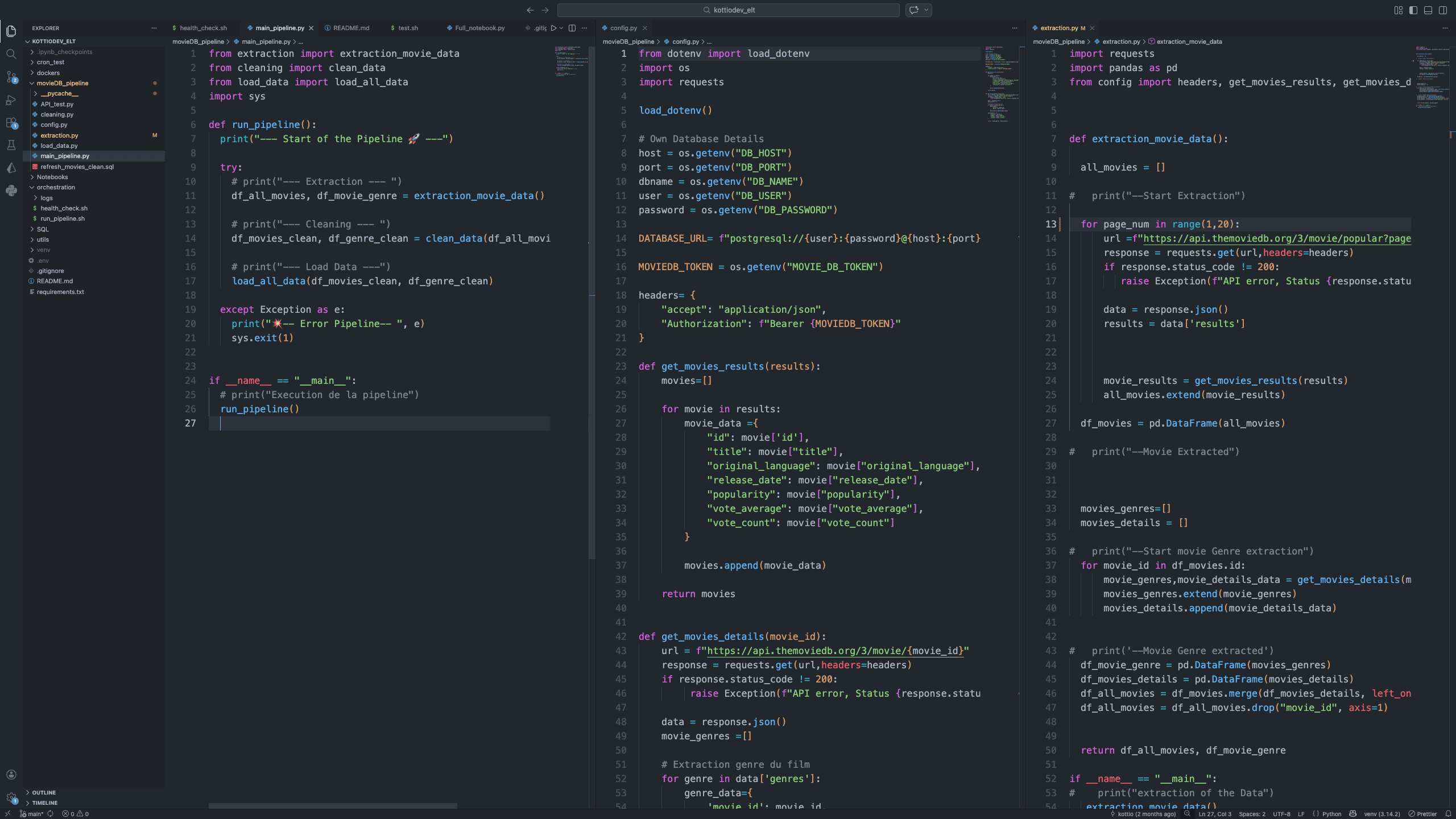Change UTF-8 encoding in status bar
This screenshot has height=819, width=1456.
click(1281, 814)
